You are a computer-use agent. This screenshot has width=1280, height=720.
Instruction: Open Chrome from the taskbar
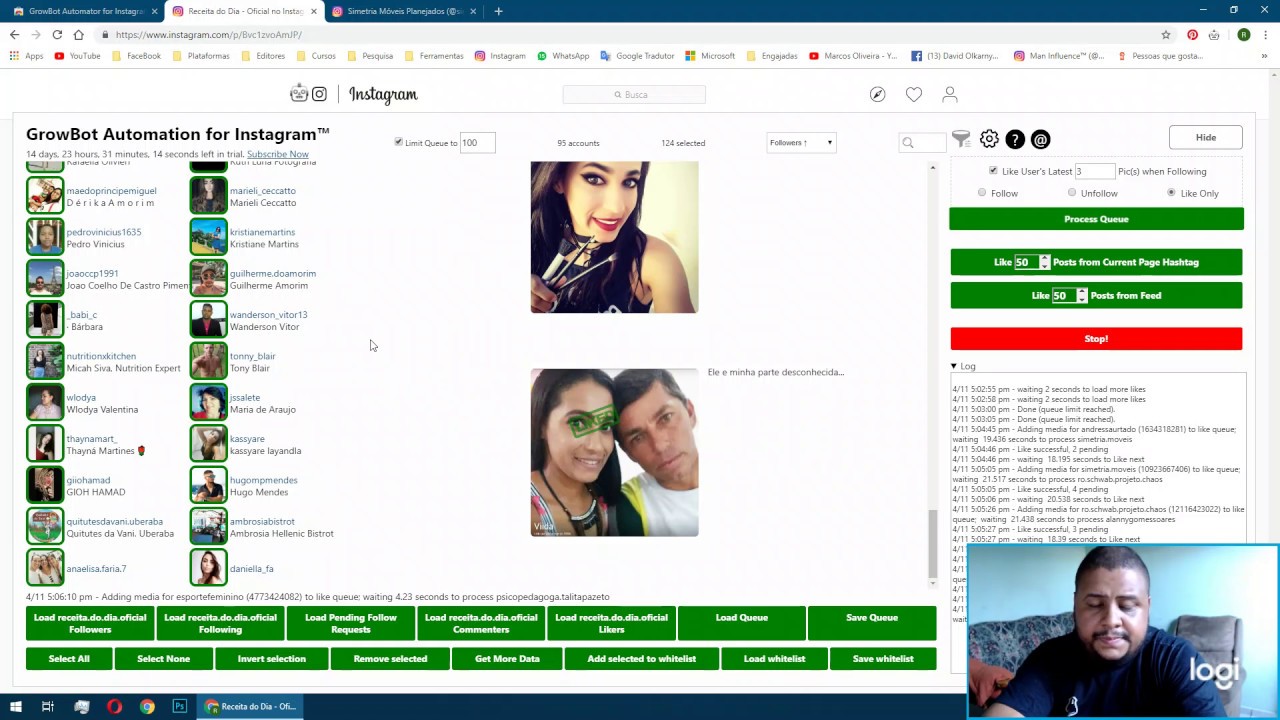coord(147,706)
